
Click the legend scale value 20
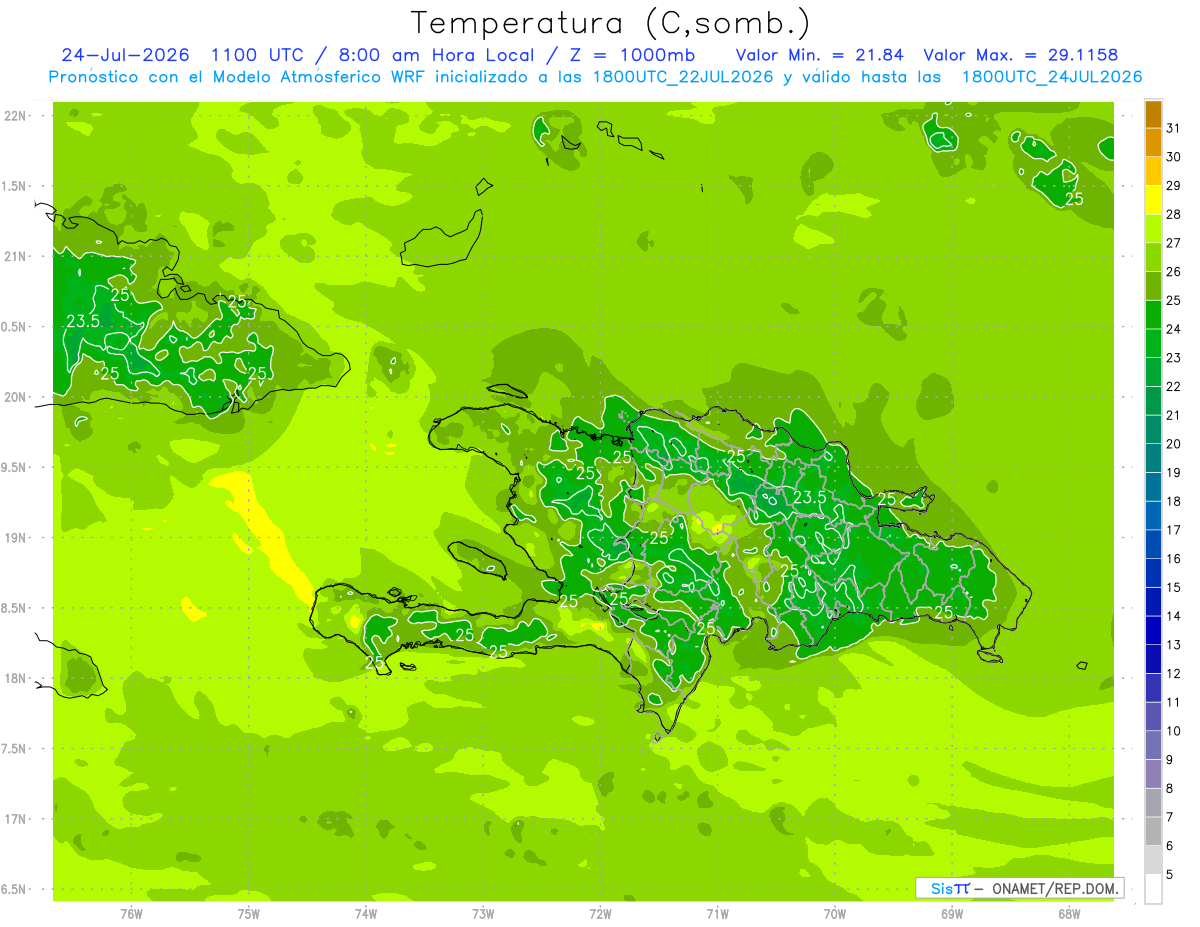(x=1174, y=444)
